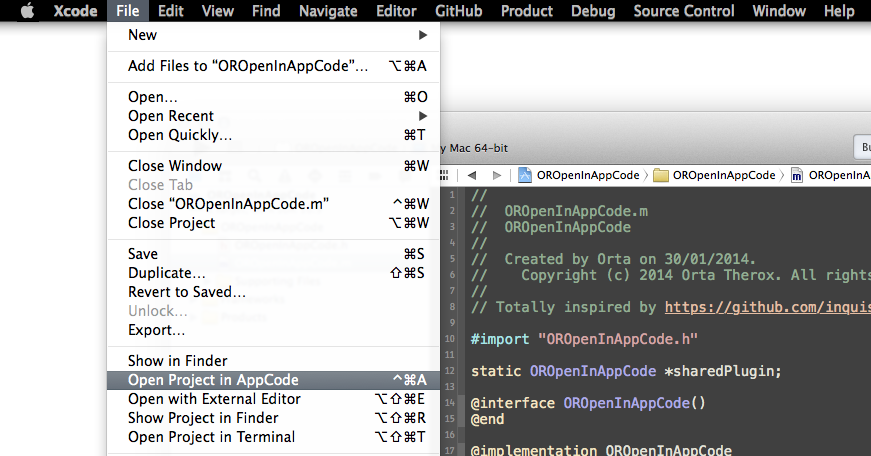Viewport: 871px width, 456px height.
Task: Choose Open Project in Terminal
Action: [x=273, y=437]
